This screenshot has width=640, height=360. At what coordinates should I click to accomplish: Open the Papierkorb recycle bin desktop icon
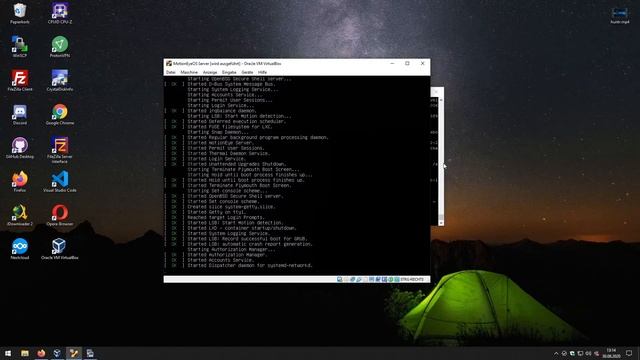coord(20,13)
